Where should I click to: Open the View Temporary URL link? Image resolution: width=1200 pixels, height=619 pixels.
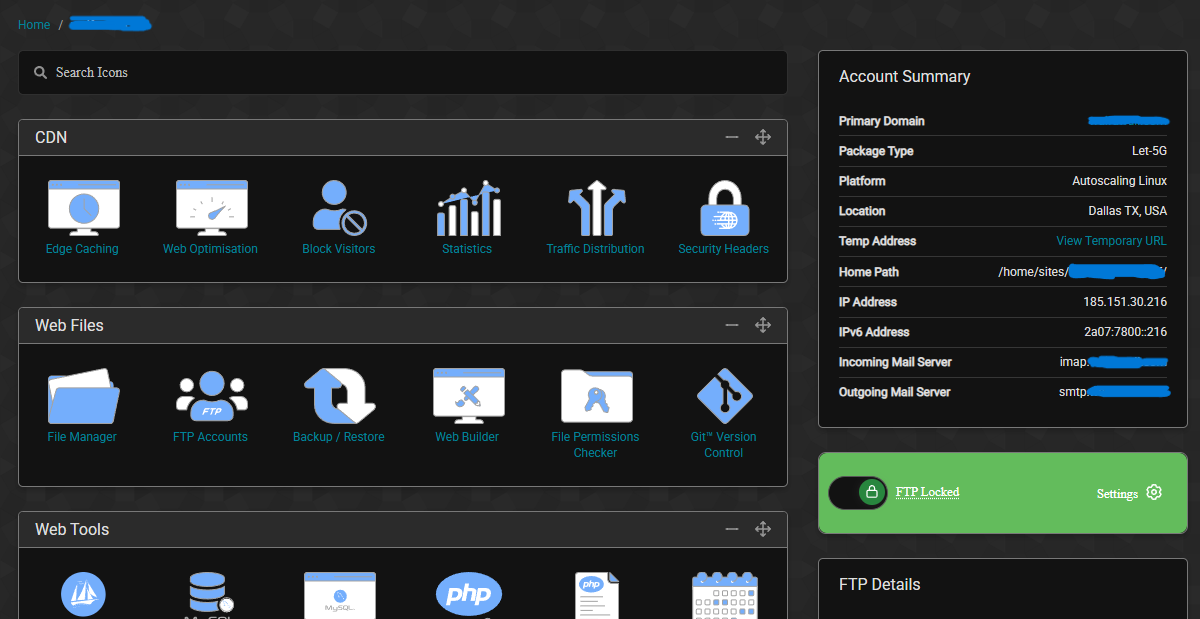coord(1111,241)
